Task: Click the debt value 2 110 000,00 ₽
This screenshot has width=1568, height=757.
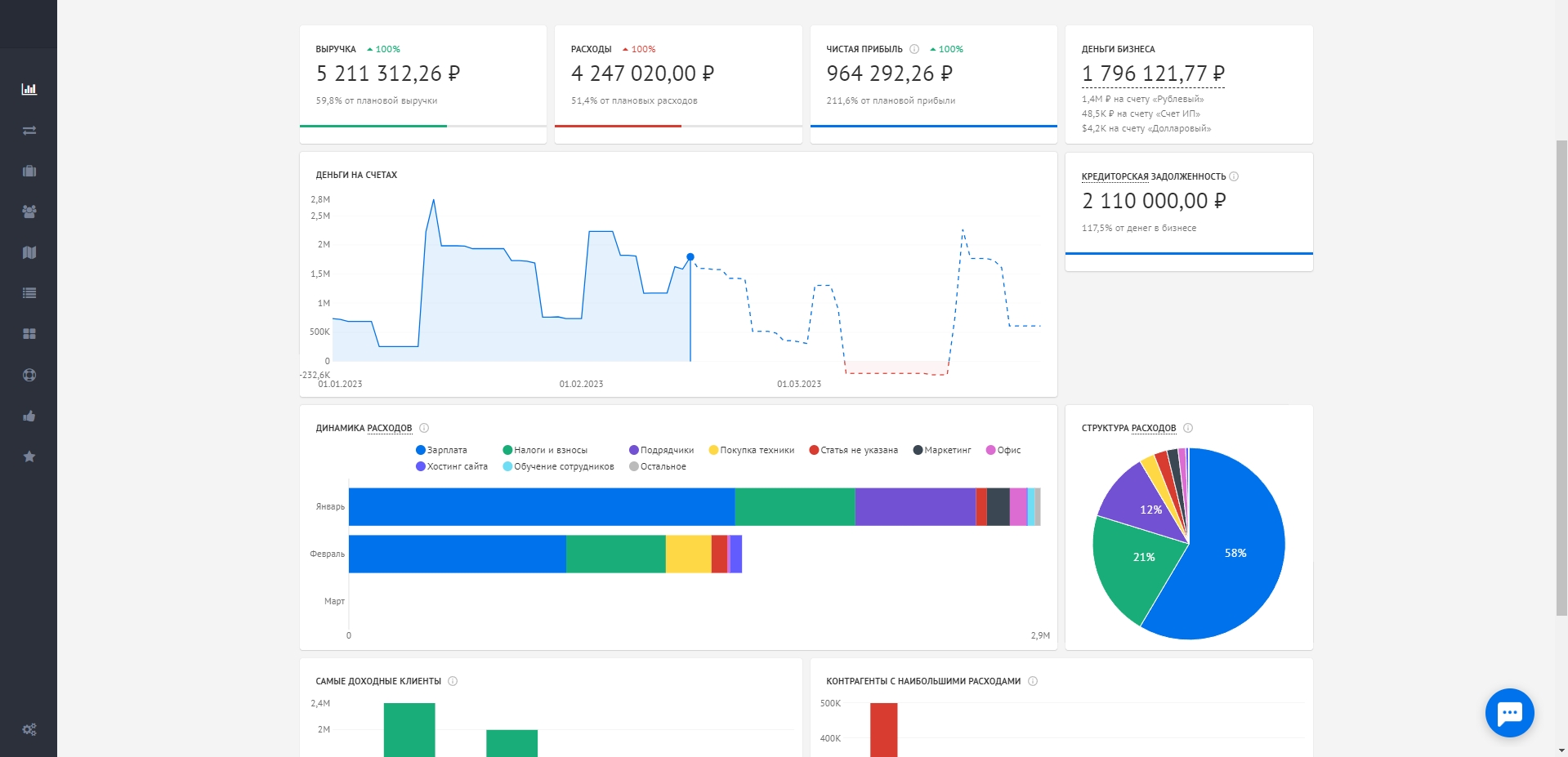Action: click(x=1154, y=201)
